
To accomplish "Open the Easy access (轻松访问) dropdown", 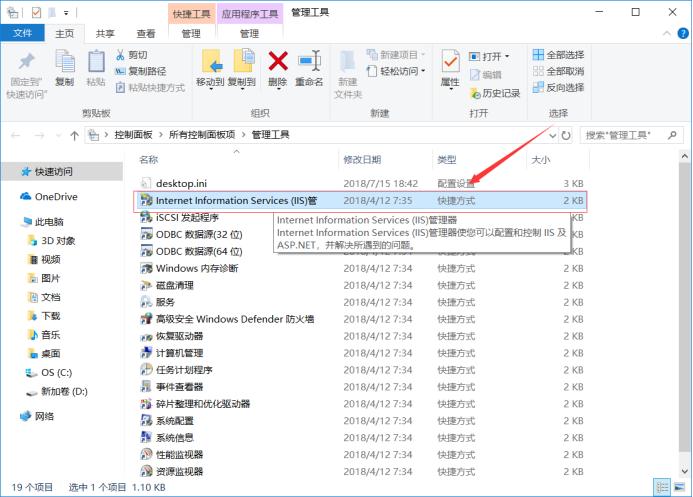I will click(396, 71).
